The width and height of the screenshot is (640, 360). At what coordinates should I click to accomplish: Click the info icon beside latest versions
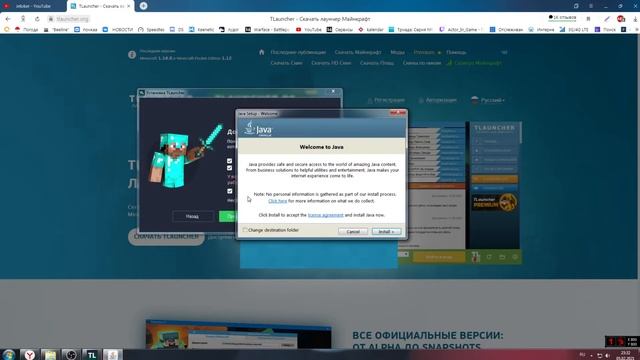(x=132, y=55)
